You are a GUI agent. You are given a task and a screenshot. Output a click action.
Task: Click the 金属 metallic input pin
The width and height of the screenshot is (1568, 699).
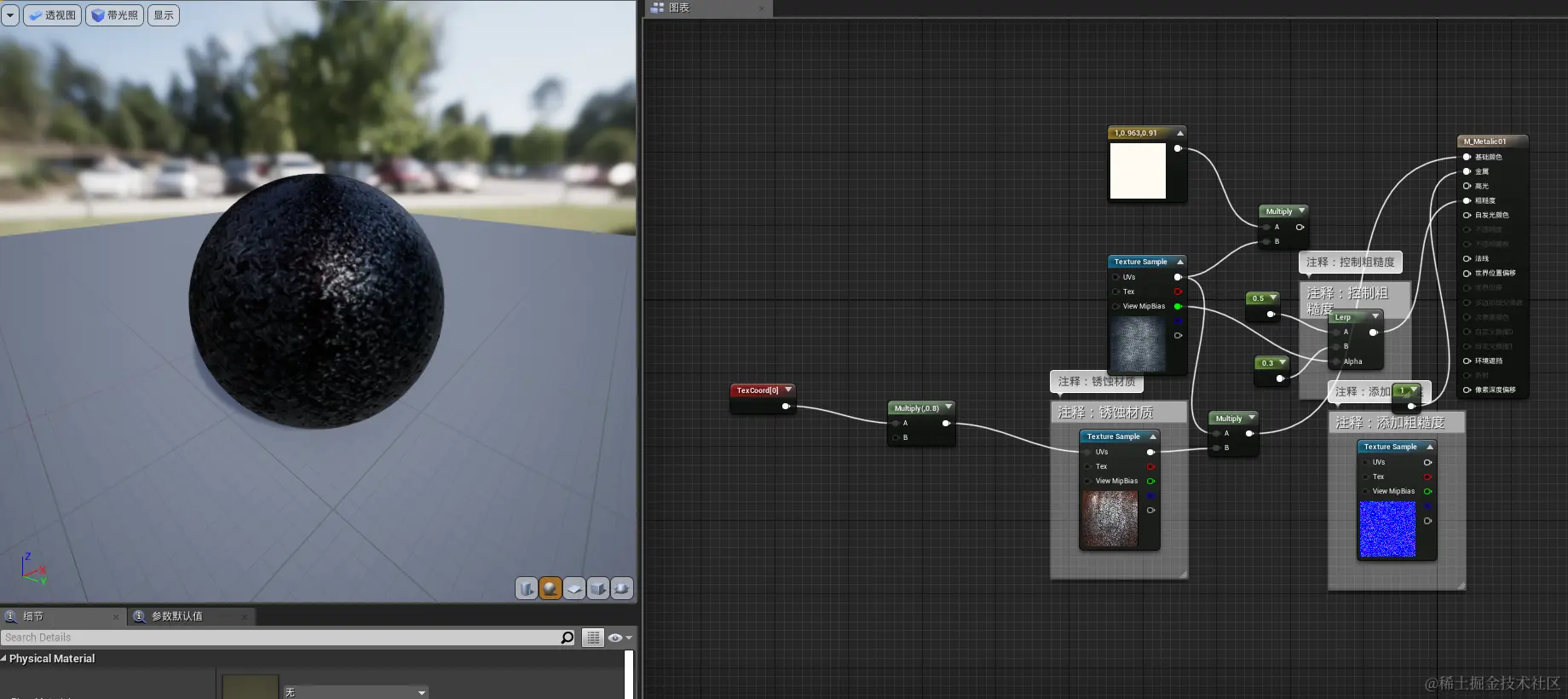[x=1467, y=171]
